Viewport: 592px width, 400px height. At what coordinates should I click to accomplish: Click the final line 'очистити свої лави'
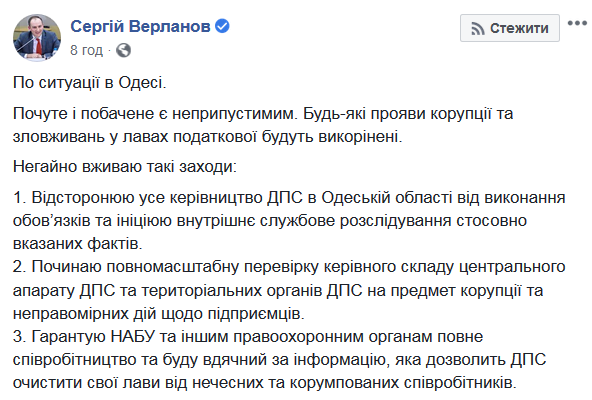tap(265, 383)
